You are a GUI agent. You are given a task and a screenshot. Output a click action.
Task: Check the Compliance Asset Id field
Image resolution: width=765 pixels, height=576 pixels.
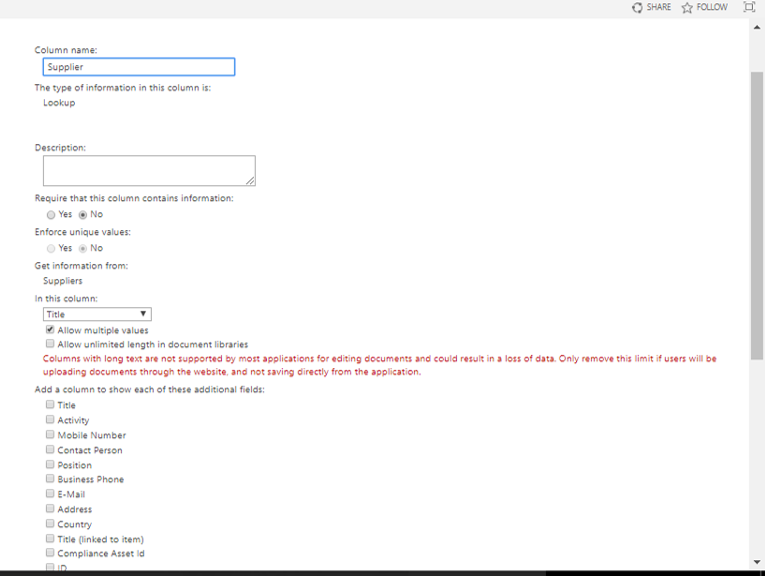(x=50, y=553)
